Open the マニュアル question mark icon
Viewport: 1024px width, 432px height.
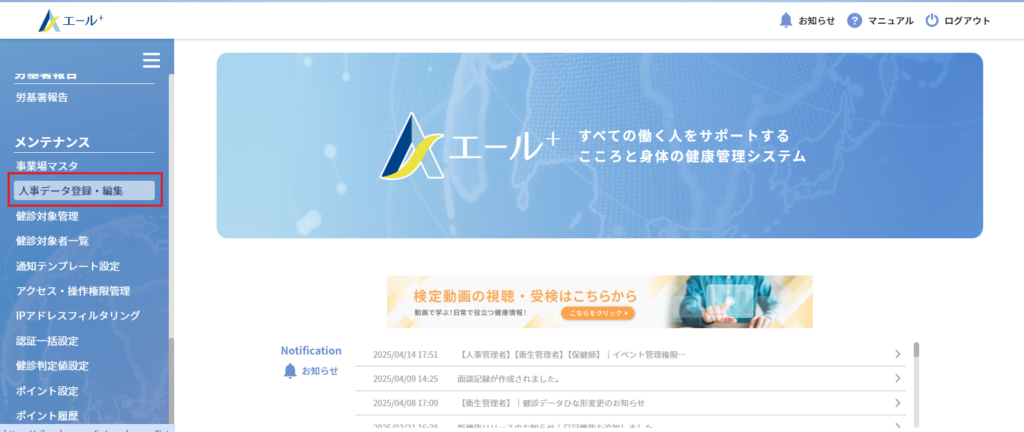coord(854,21)
